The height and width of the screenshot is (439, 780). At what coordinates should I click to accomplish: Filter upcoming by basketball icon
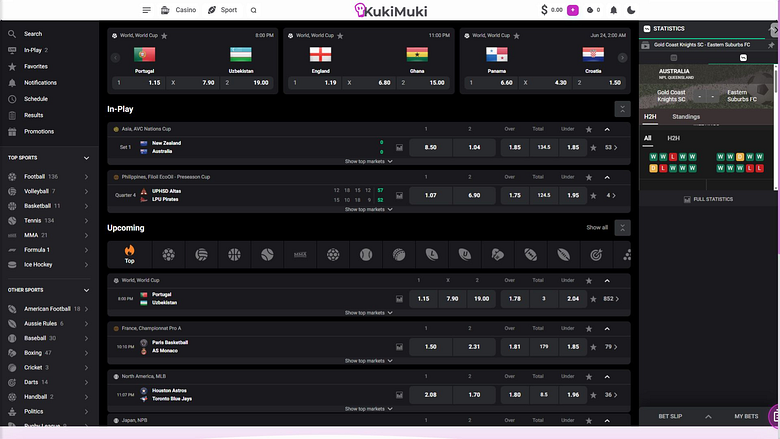point(234,255)
